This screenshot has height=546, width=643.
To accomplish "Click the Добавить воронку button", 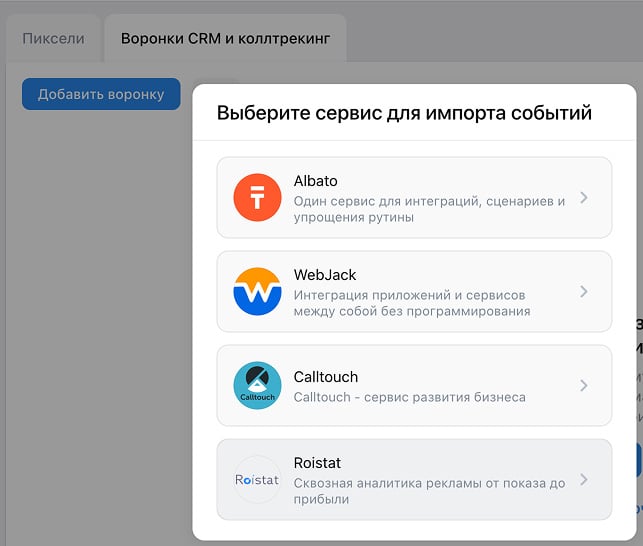I will pos(101,94).
